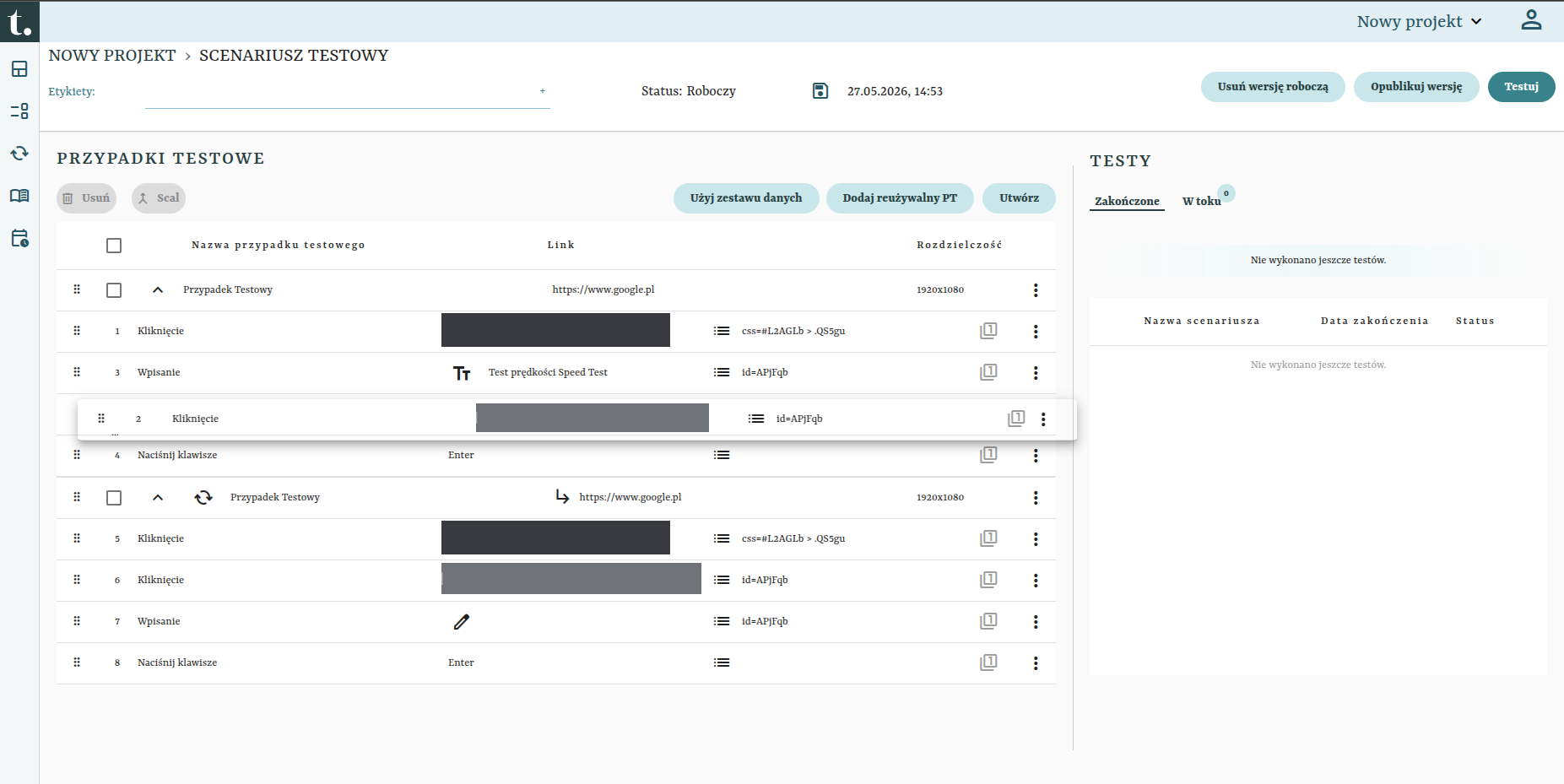Click the Użyj zestawu danych button

pos(746,198)
